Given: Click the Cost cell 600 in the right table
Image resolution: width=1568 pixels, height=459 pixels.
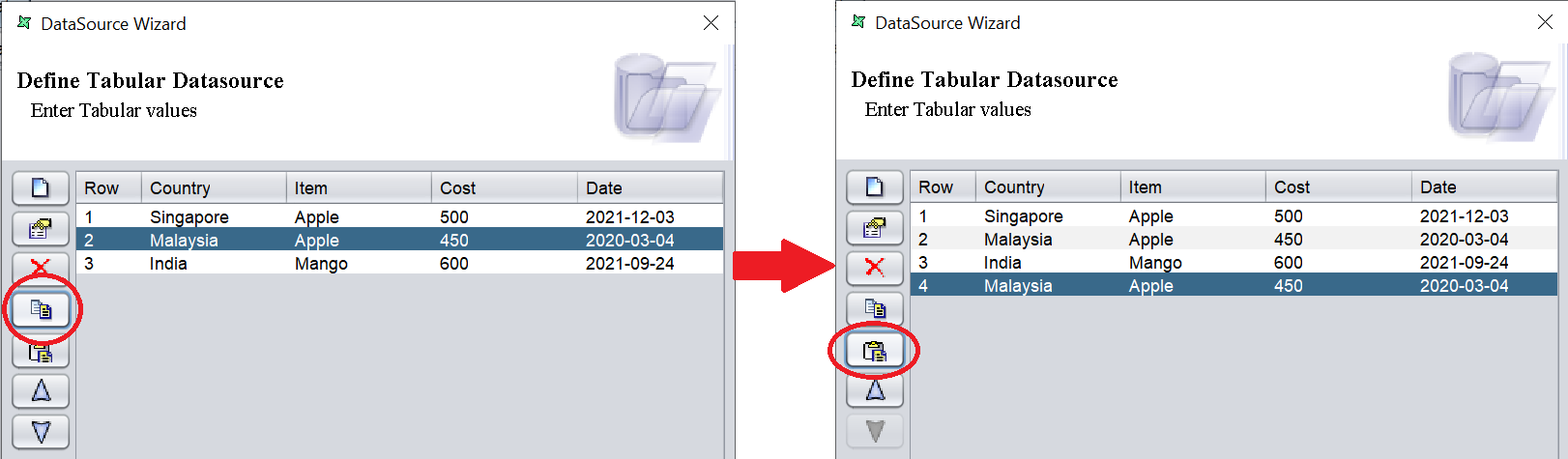Looking at the screenshot, I should (1288, 263).
